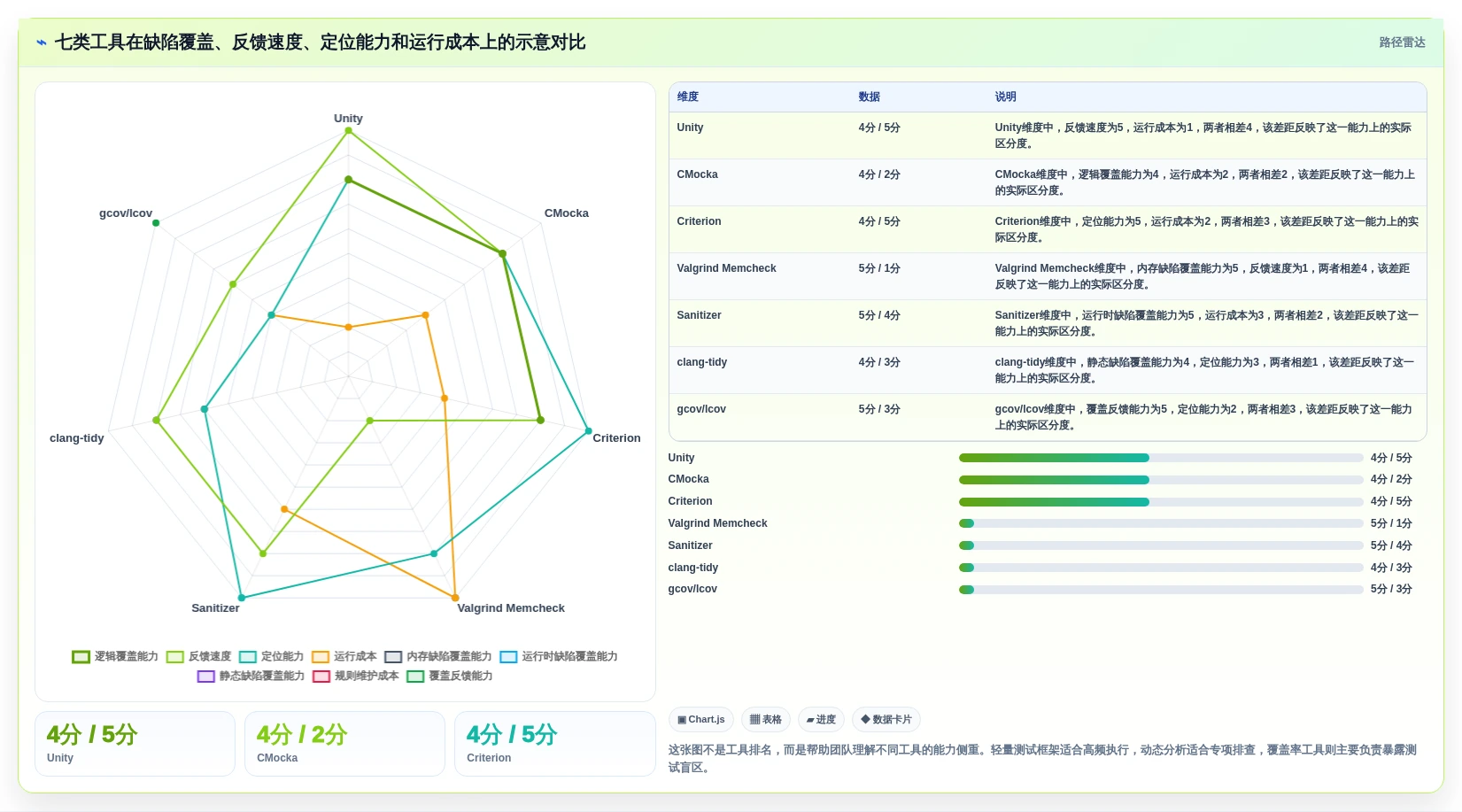Click the Criterion progress bar

tap(1161, 502)
